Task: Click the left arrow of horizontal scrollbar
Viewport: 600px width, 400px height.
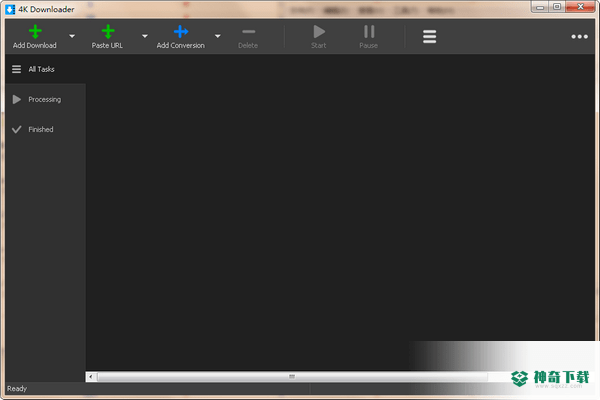Action: tap(91, 377)
